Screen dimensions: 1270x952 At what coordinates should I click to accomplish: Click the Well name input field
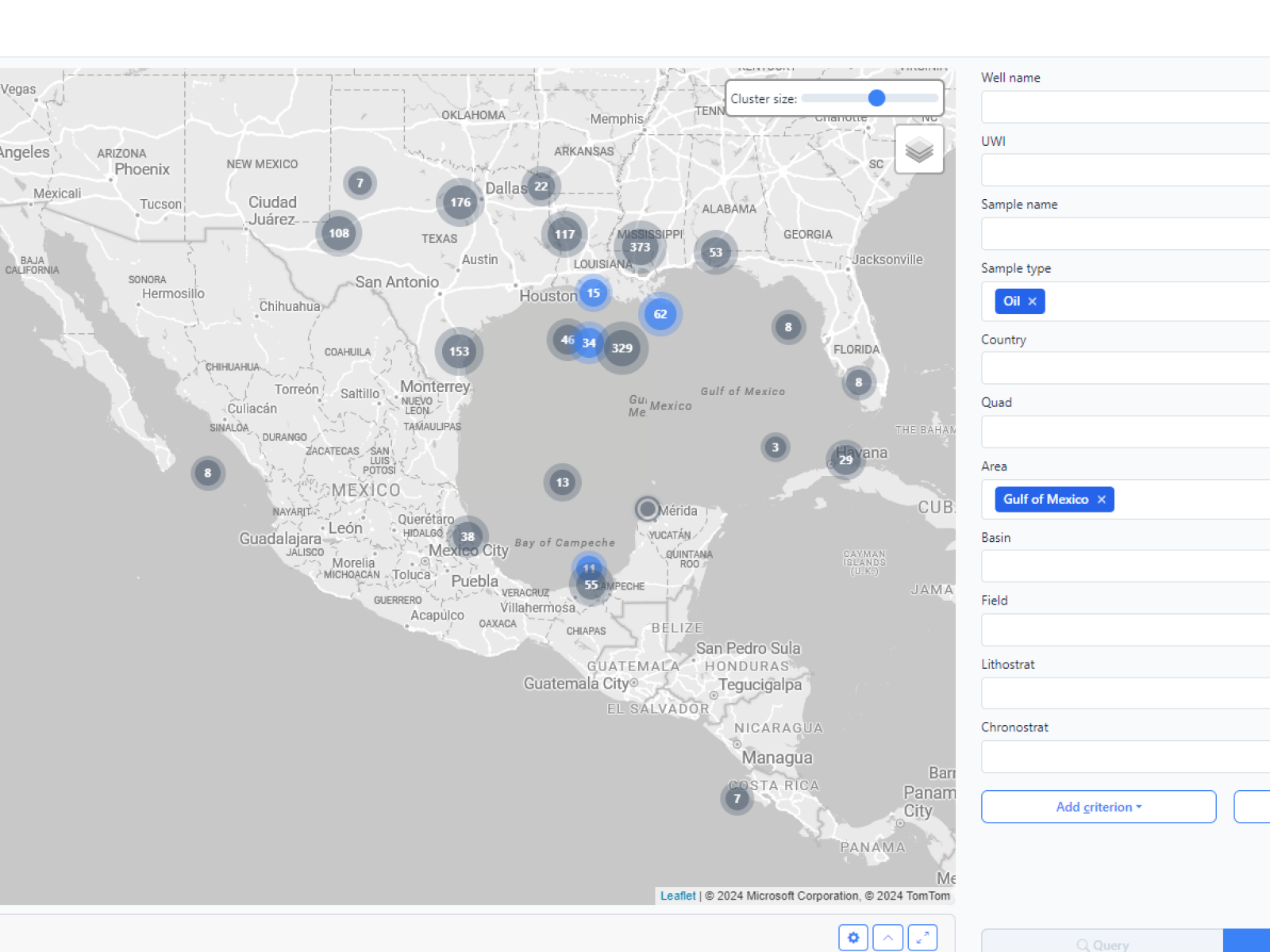pos(1126,107)
